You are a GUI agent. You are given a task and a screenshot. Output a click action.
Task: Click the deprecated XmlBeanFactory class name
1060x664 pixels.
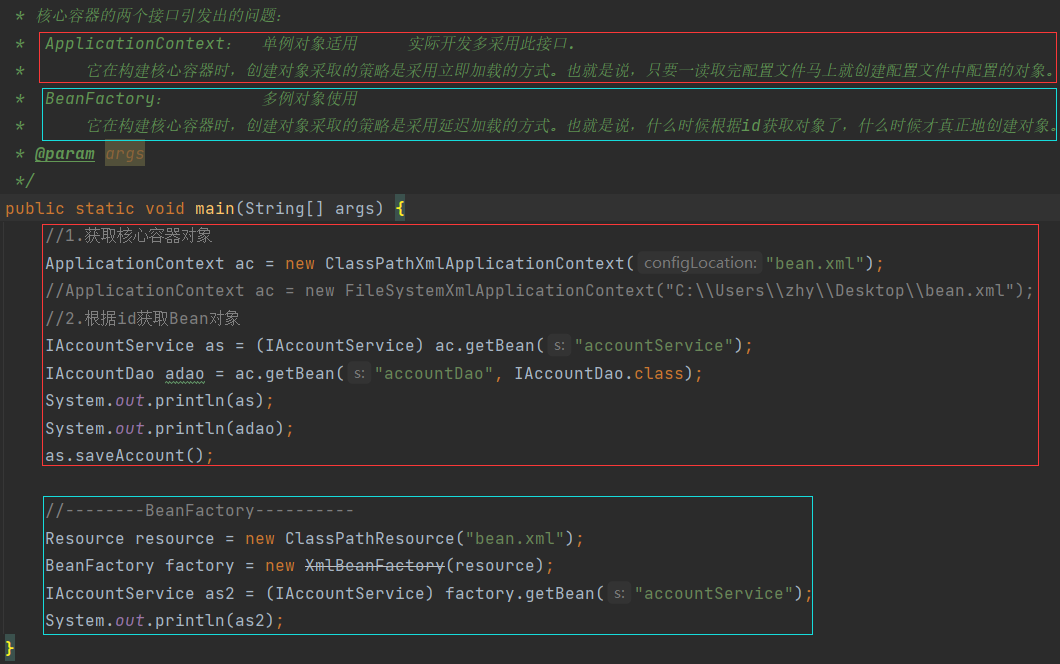coord(375,565)
